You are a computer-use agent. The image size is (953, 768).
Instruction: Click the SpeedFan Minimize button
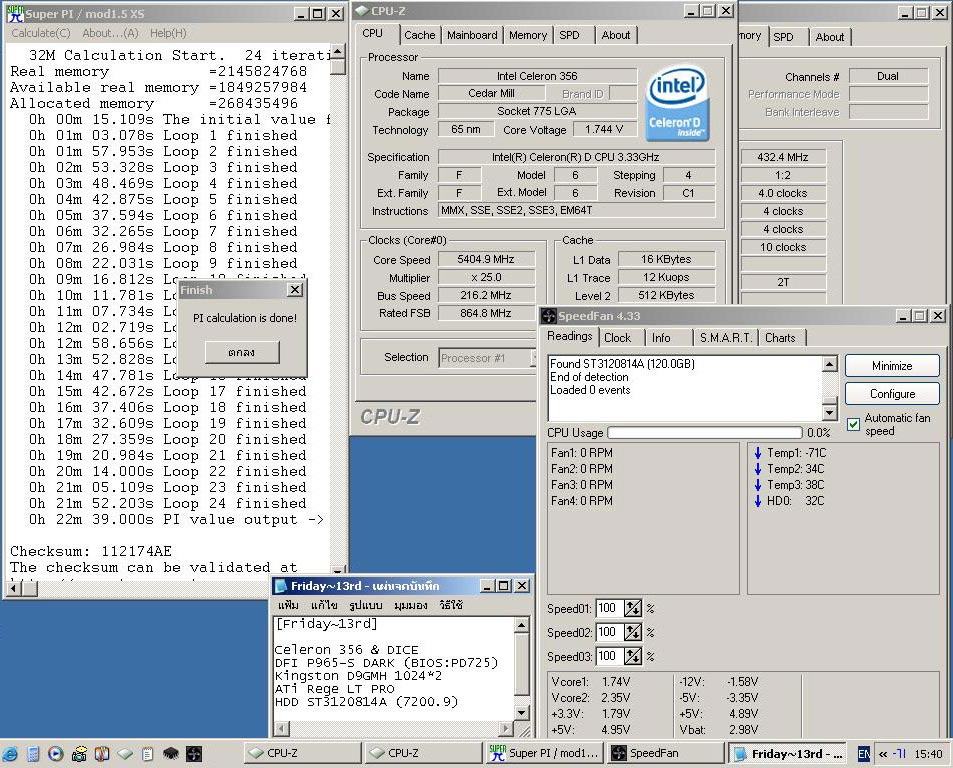click(x=892, y=366)
